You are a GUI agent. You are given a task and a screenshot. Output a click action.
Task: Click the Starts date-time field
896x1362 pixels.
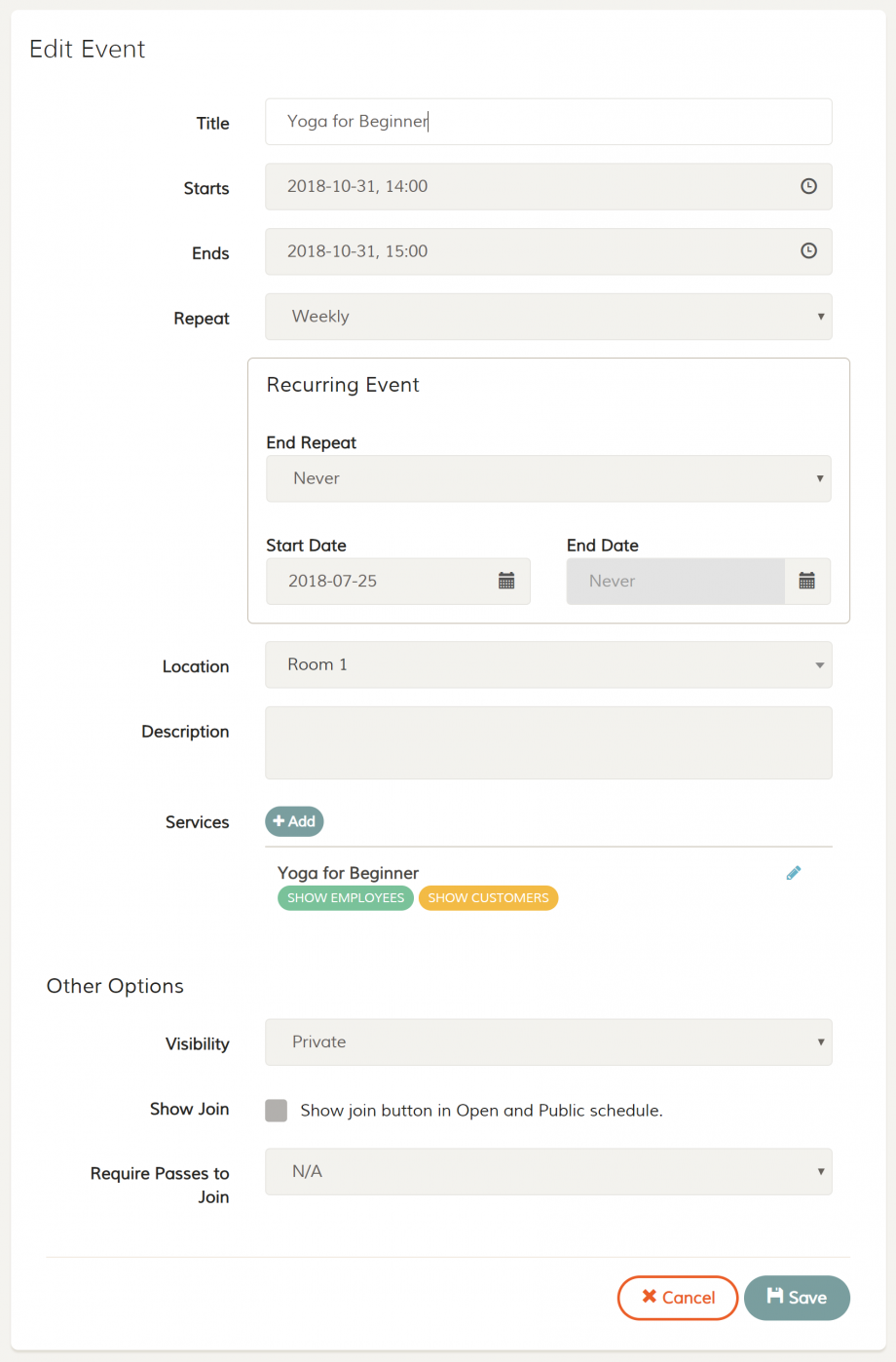(548, 186)
